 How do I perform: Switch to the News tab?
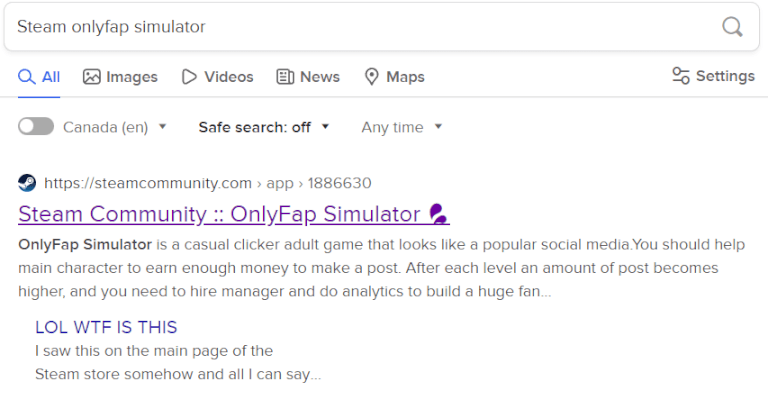[308, 77]
